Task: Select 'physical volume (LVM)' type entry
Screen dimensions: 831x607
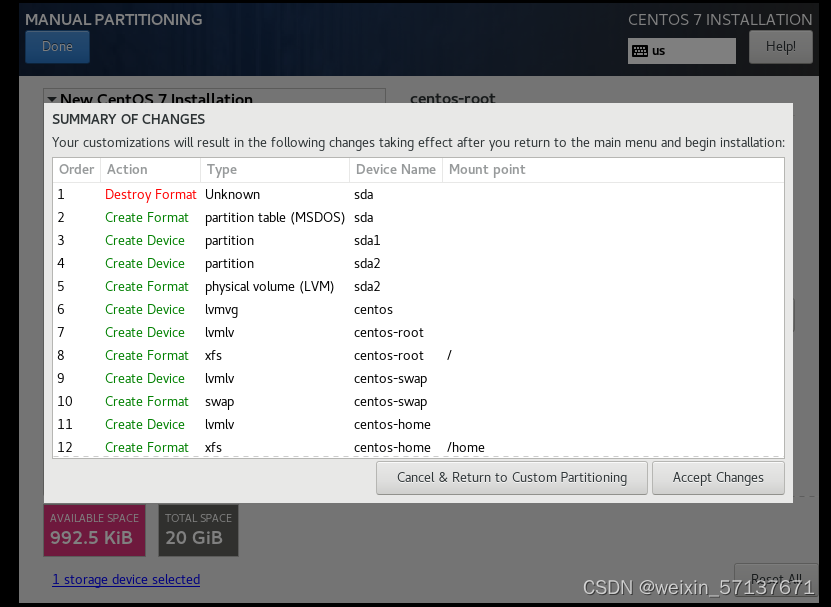Action: click(x=270, y=287)
